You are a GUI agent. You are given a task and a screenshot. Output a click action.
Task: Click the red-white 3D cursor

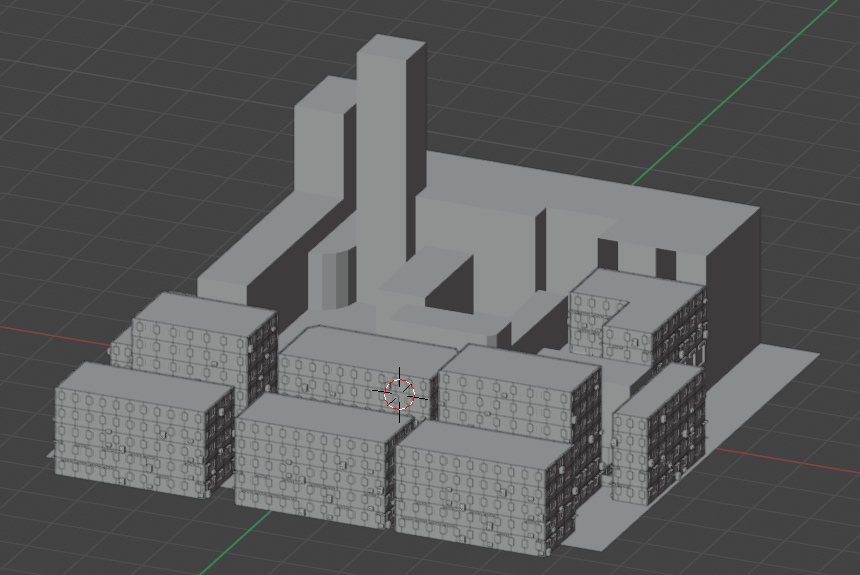[x=399, y=394]
